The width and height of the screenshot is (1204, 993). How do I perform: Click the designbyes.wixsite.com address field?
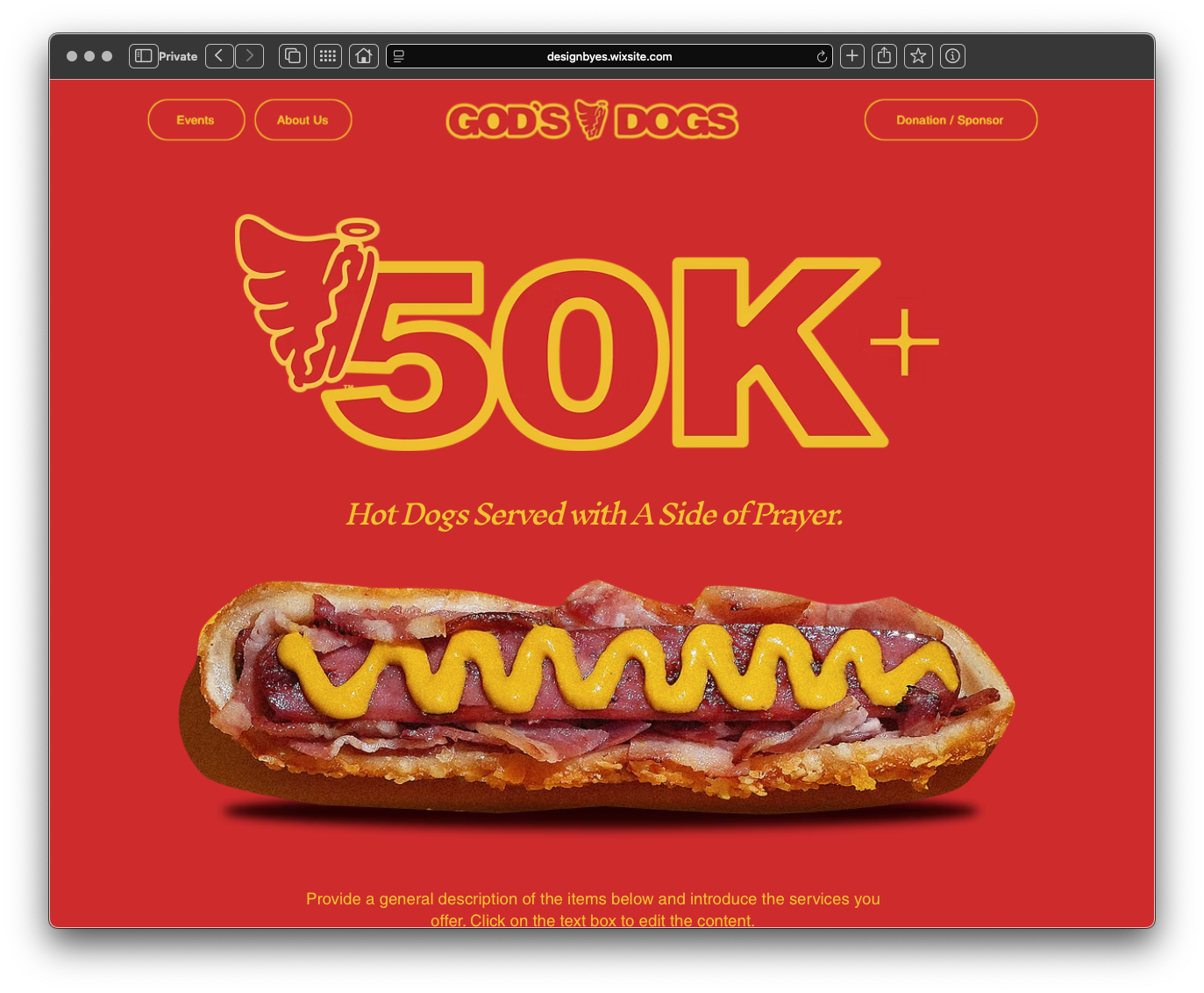coord(609,56)
